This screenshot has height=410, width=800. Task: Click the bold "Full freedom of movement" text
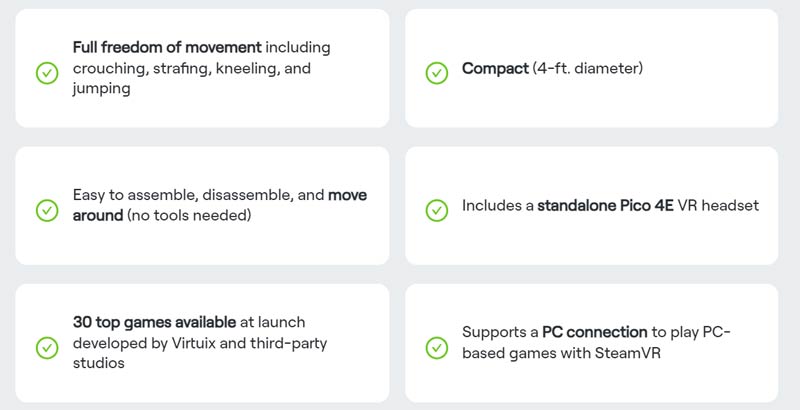coord(167,47)
